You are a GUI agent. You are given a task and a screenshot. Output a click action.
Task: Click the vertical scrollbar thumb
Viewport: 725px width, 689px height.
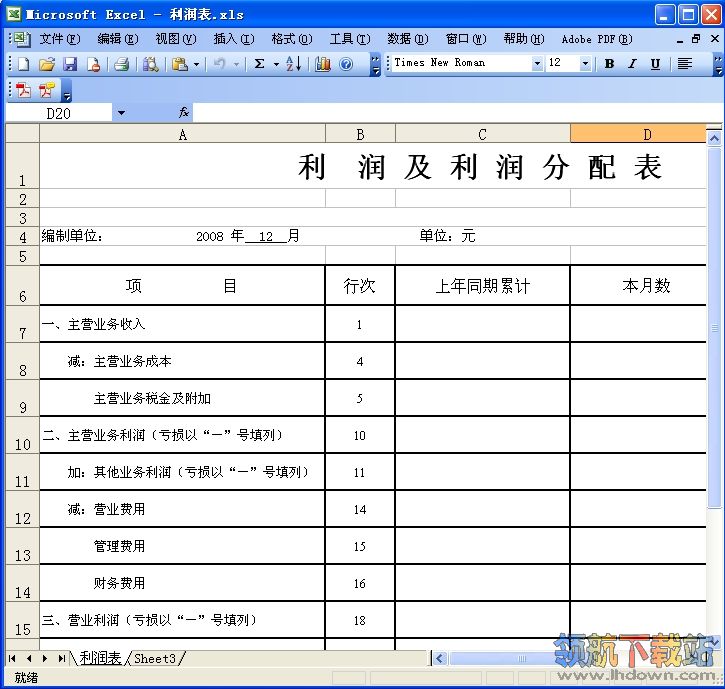click(714, 327)
